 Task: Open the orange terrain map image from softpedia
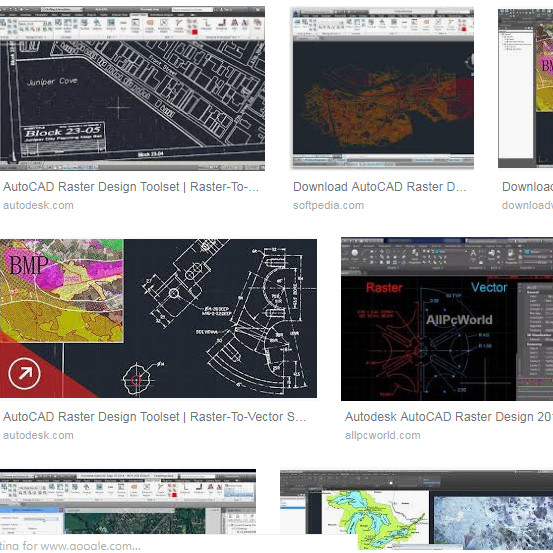pyautogui.click(x=383, y=88)
